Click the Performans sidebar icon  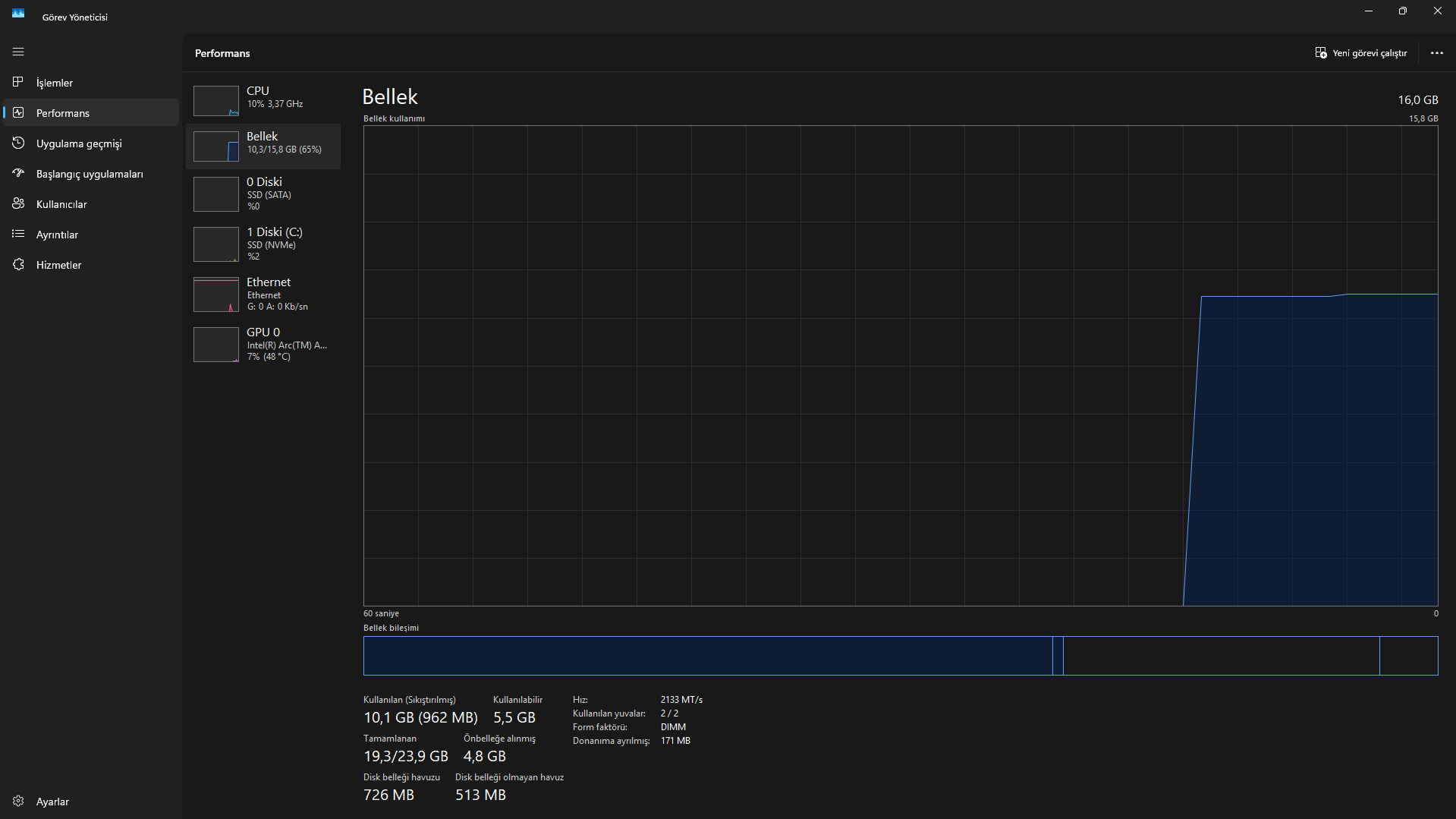(x=18, y=112)
